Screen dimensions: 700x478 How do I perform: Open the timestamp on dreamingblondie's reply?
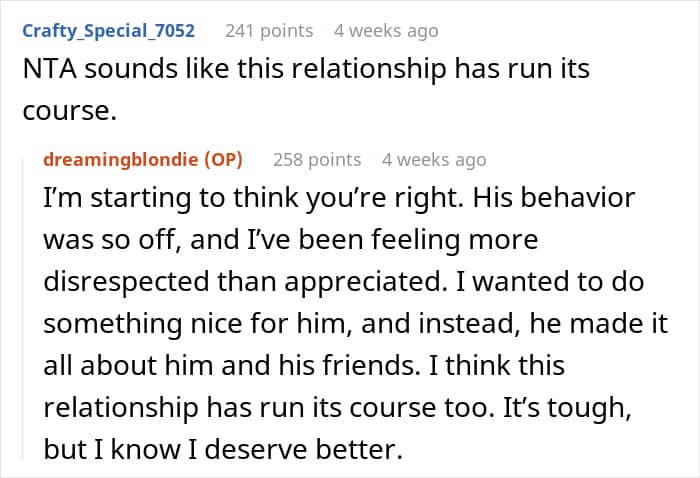(434, 159)
